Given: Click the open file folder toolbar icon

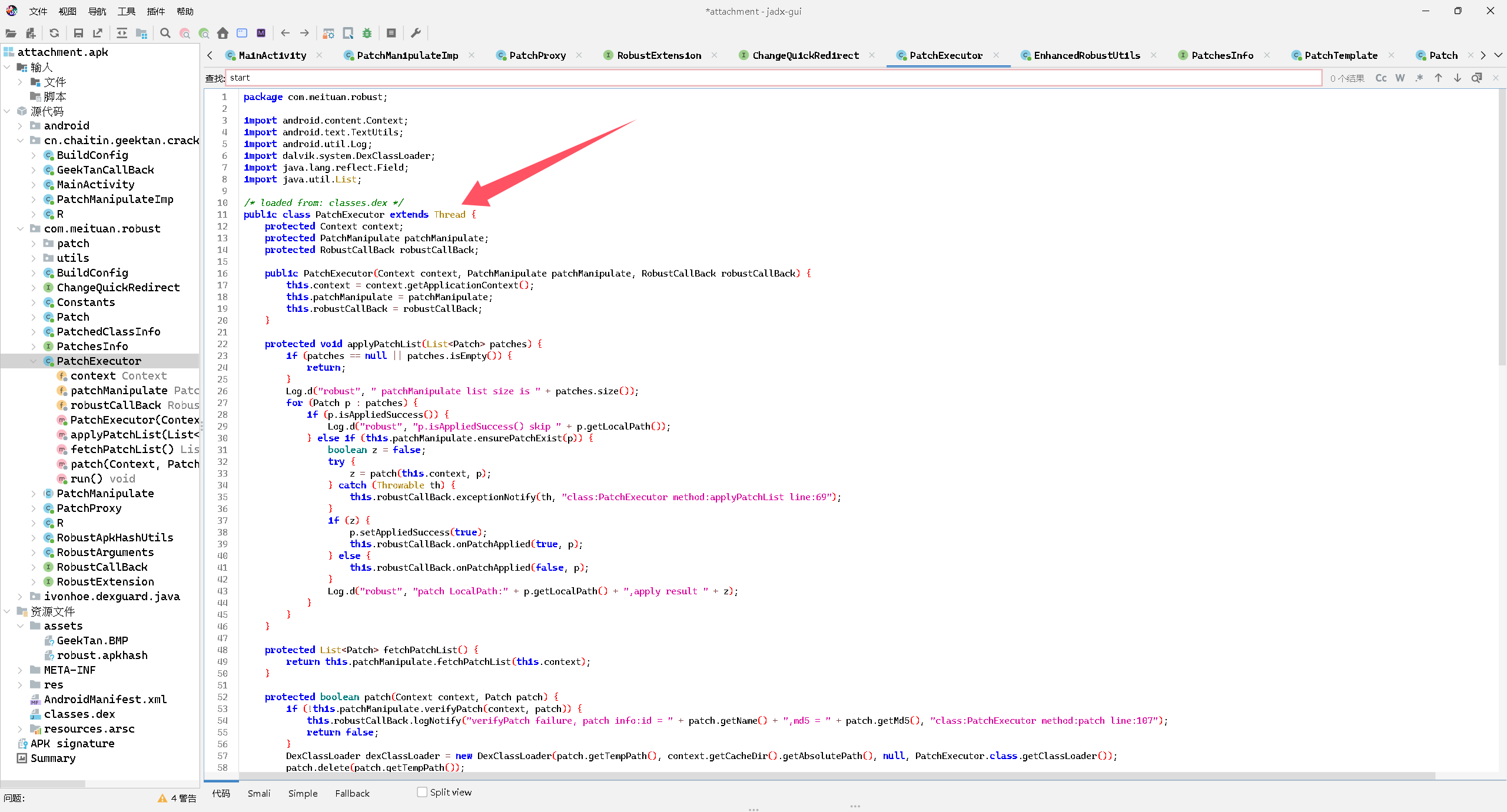Looking at the screenshot, I should pos(11,34).
